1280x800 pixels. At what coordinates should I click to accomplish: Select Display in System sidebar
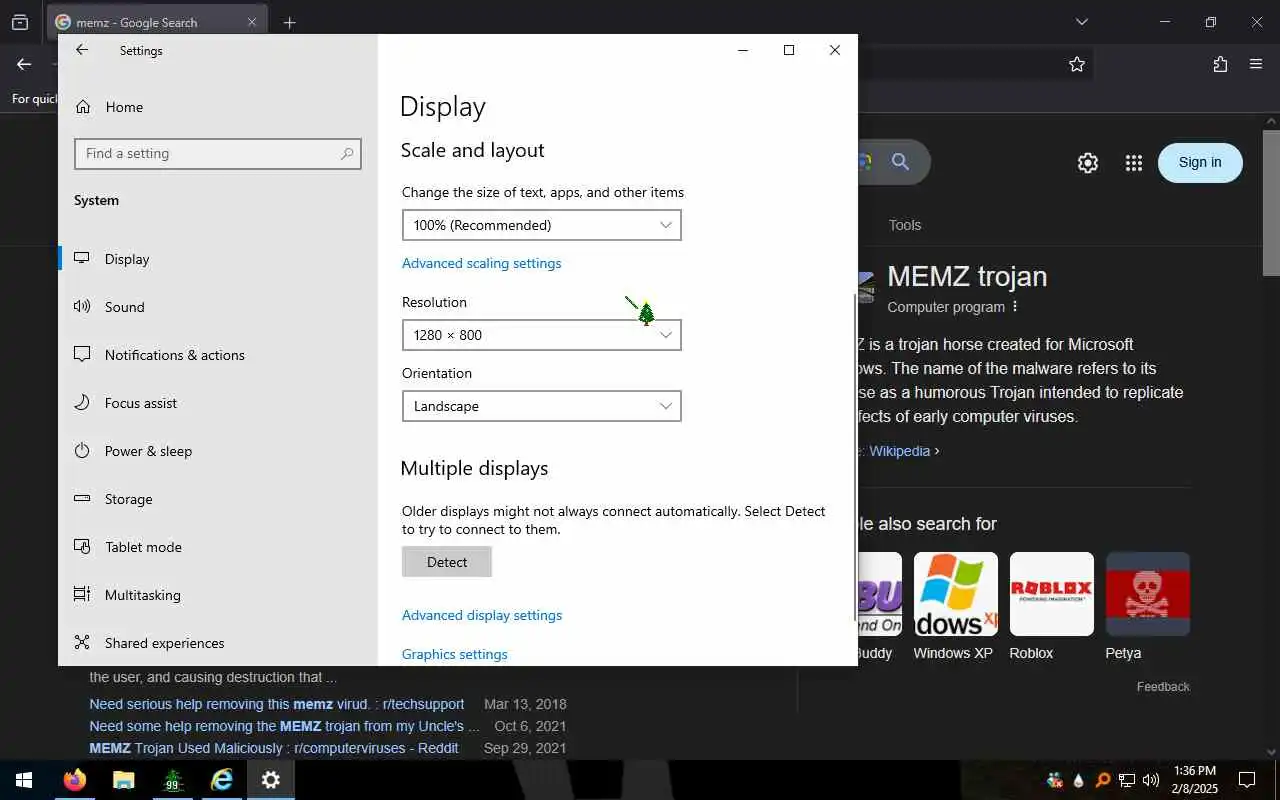coord(218,259)
